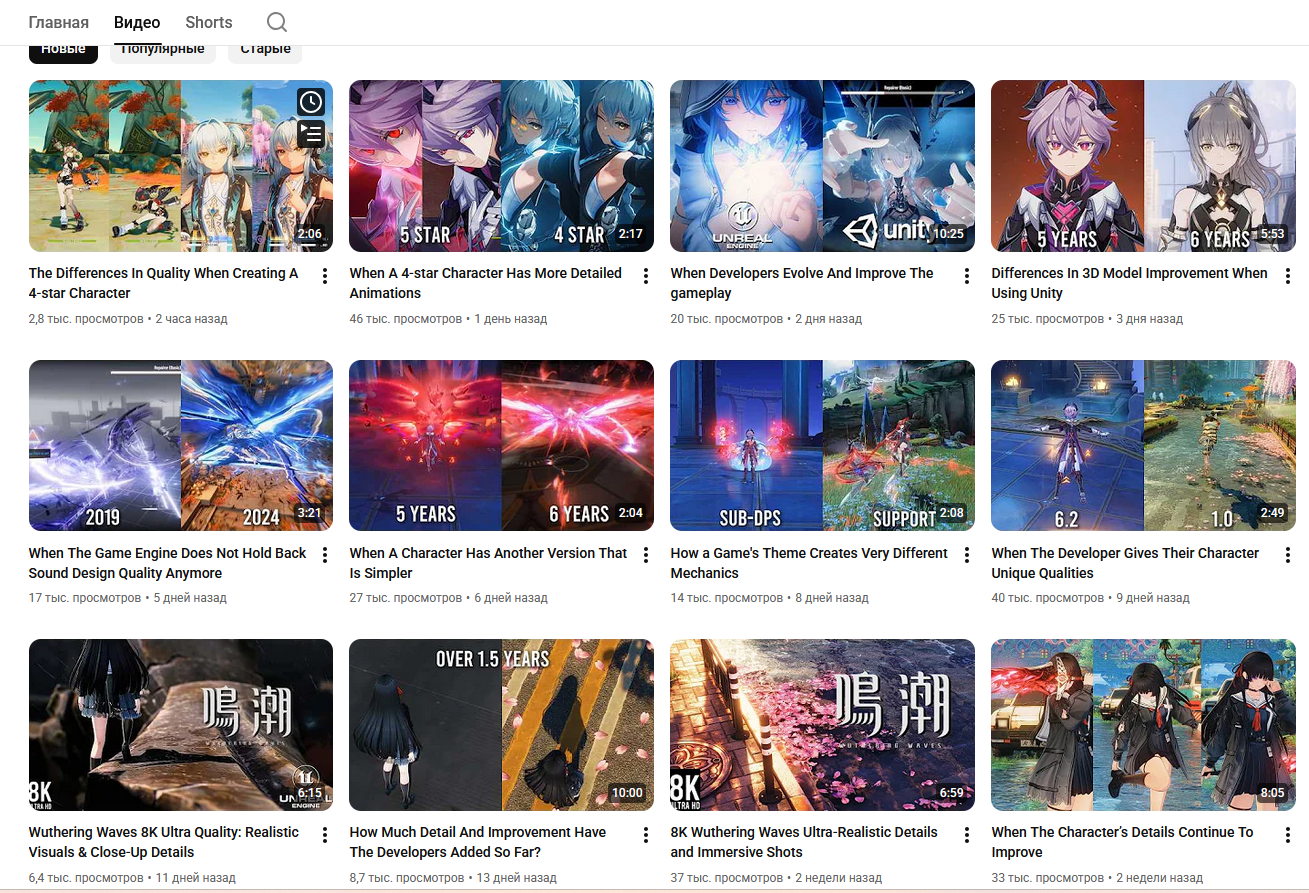Click the '6,4 тыс. просмотров • 11 дней назад' text
1309x893 pixels.
(x=132, y=878)
